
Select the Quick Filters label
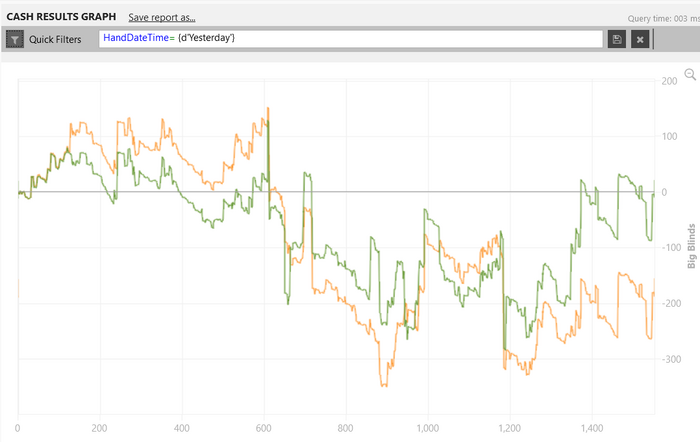(55, 39)
